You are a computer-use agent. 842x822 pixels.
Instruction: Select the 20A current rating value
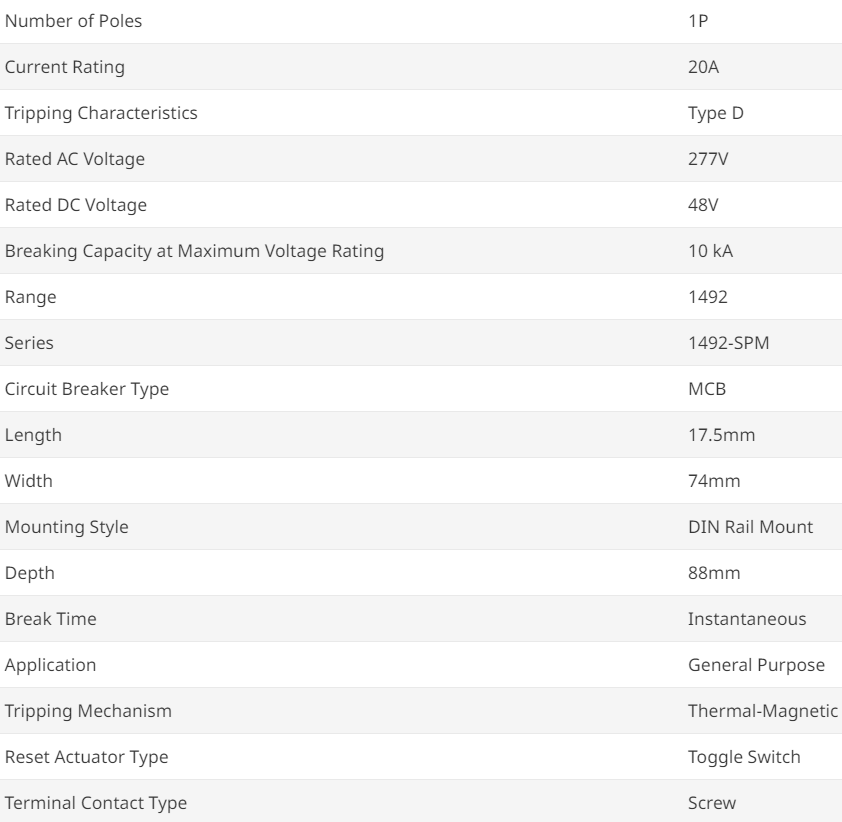[x=701, y=67]
